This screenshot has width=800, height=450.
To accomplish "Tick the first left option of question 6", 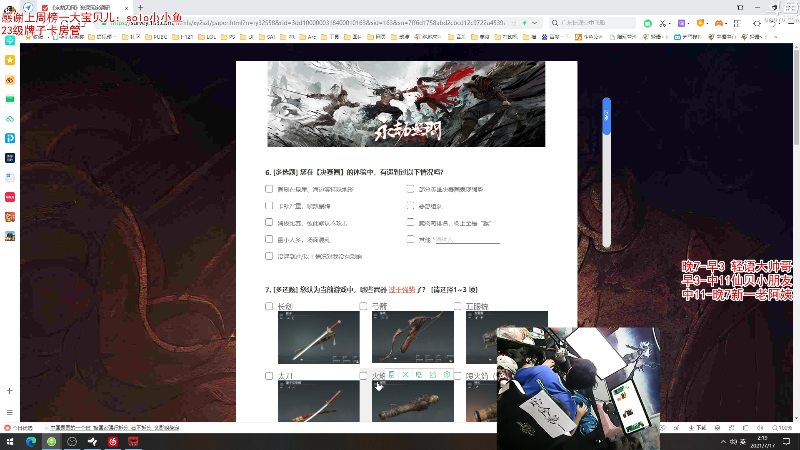I will coord(269,189).
